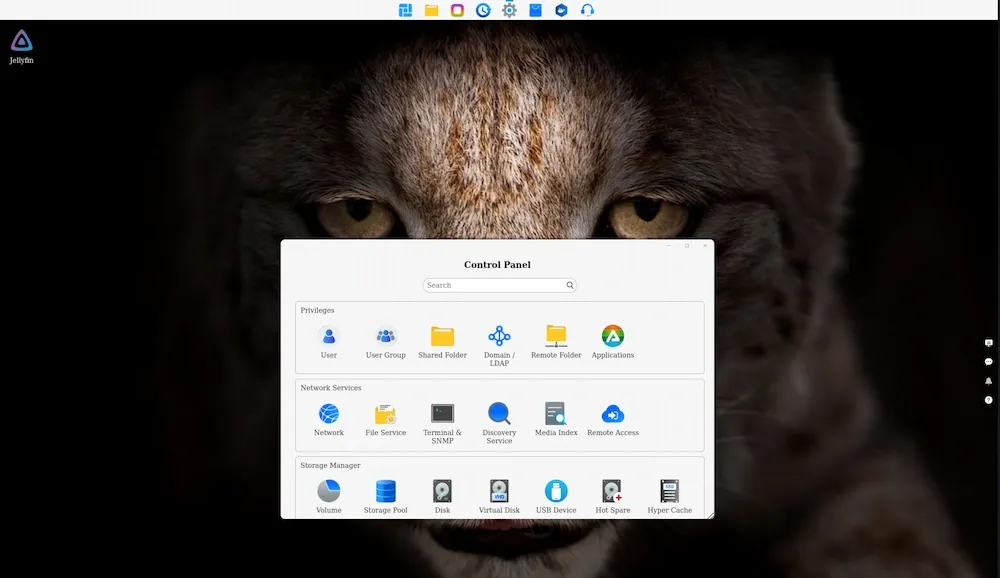The height and width of the screenshot is (578, 1000).
Task: Click inside the Control Panel search field
Action: (495, 285)
